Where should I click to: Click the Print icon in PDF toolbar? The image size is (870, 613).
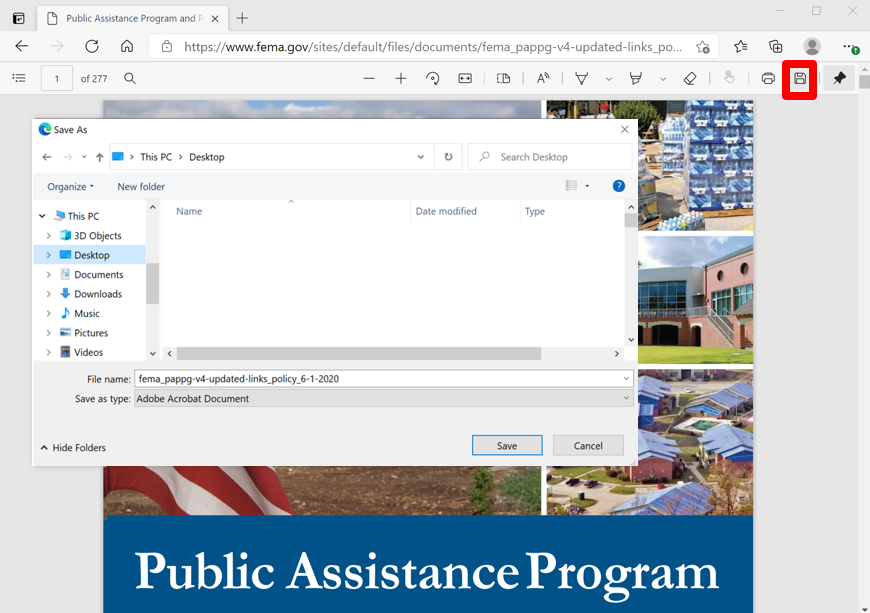[768, 78]
